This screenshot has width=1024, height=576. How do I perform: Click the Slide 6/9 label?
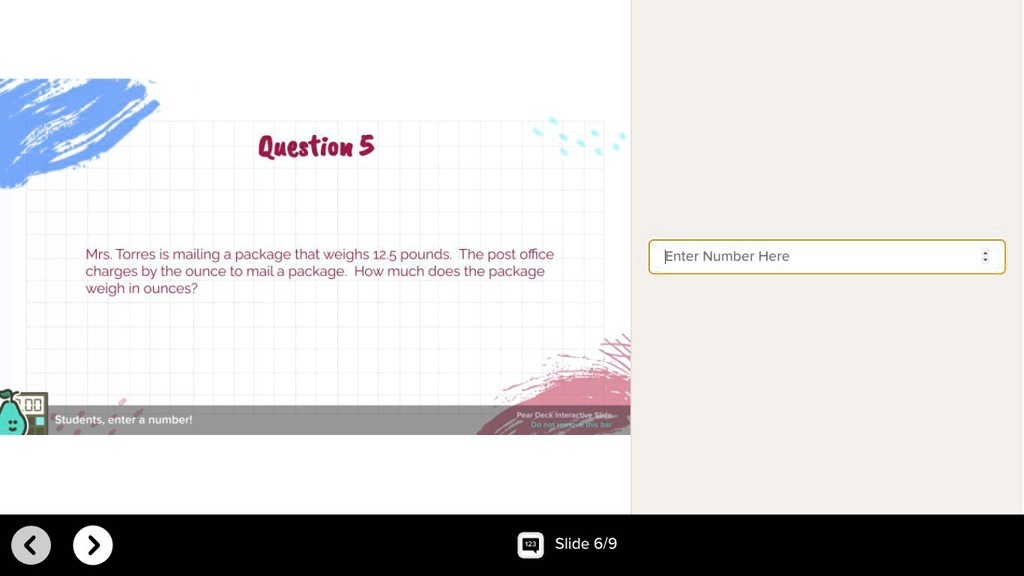[586, 545]
